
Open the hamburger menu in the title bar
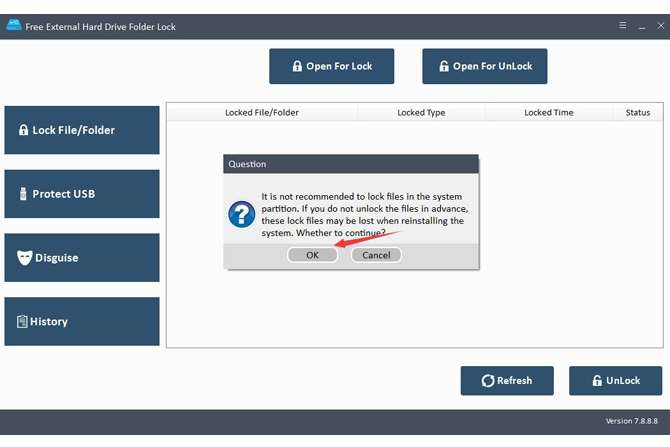click(x=623, y=26)
